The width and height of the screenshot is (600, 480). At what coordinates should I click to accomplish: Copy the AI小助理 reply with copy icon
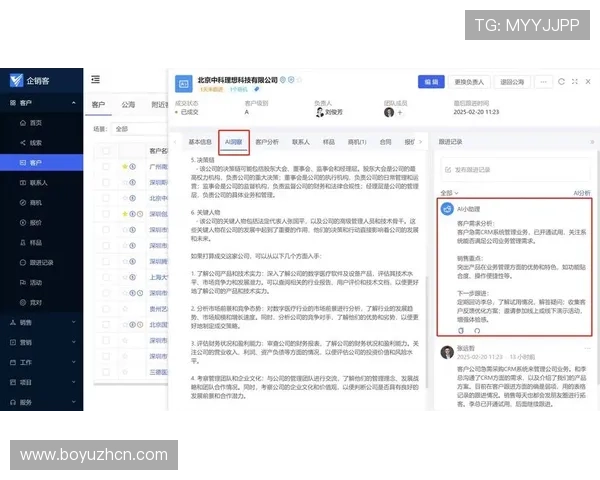click(461, 330)
